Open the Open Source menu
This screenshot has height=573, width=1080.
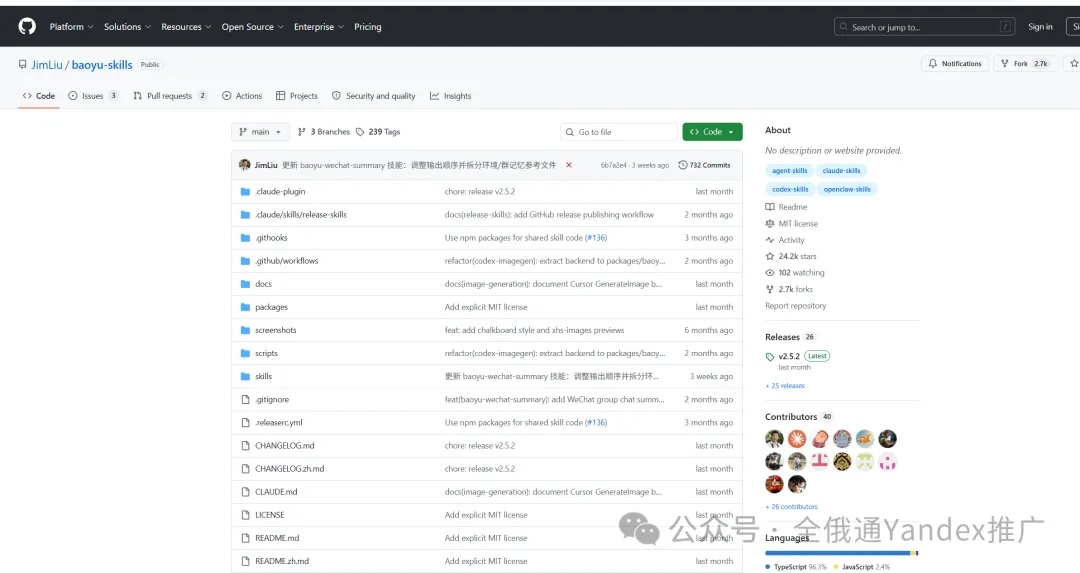pos(252,27)
